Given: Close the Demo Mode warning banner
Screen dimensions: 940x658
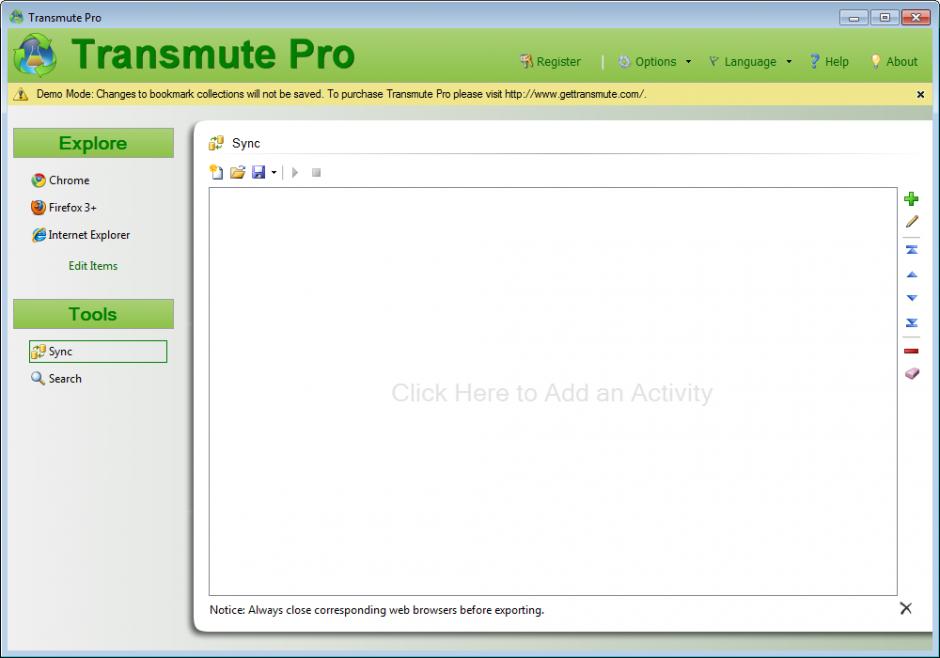Looking at the screenshot, I should click(x=920, y=95).
